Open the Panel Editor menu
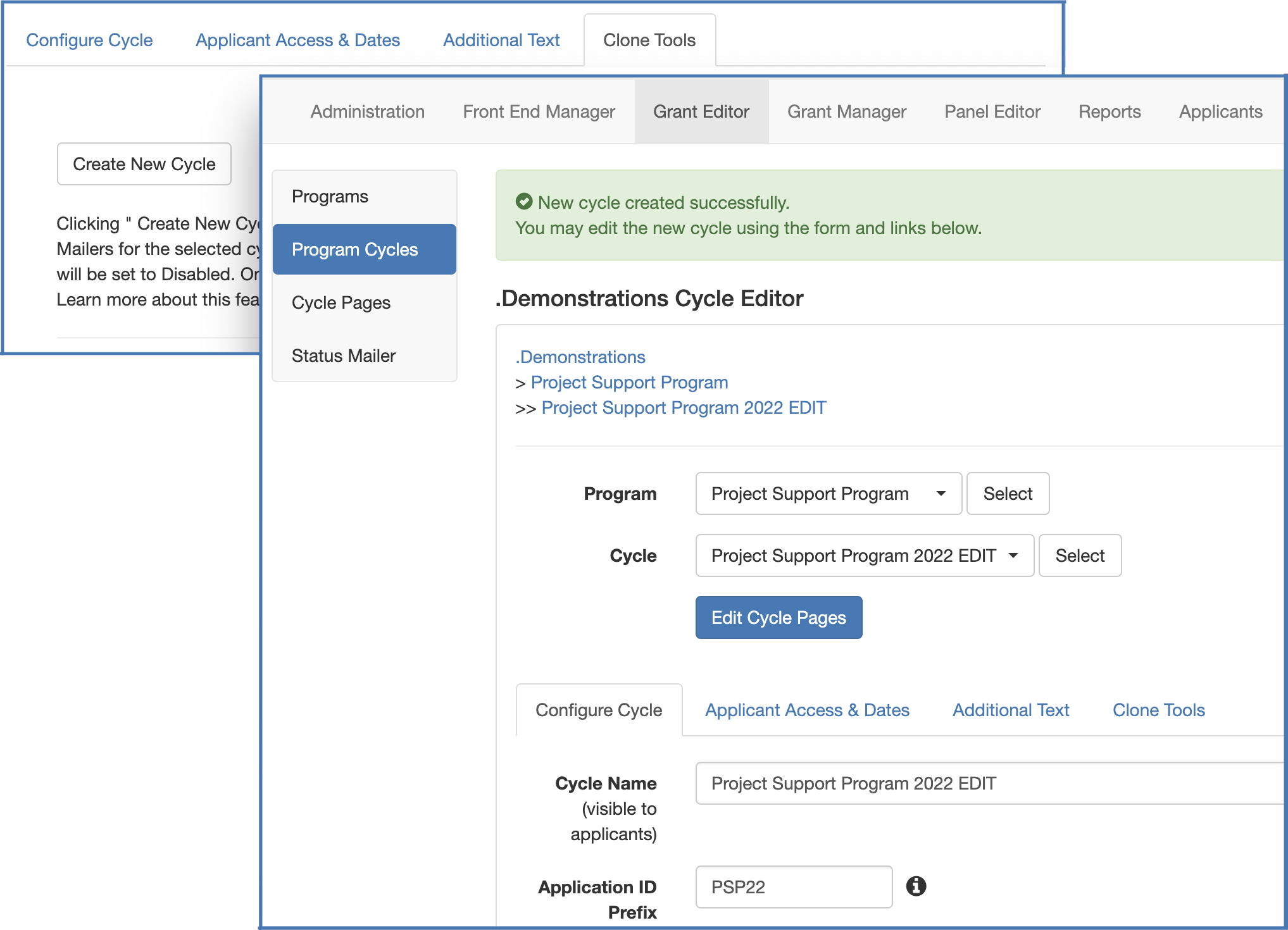1288x930 pixels. point(992,111)
